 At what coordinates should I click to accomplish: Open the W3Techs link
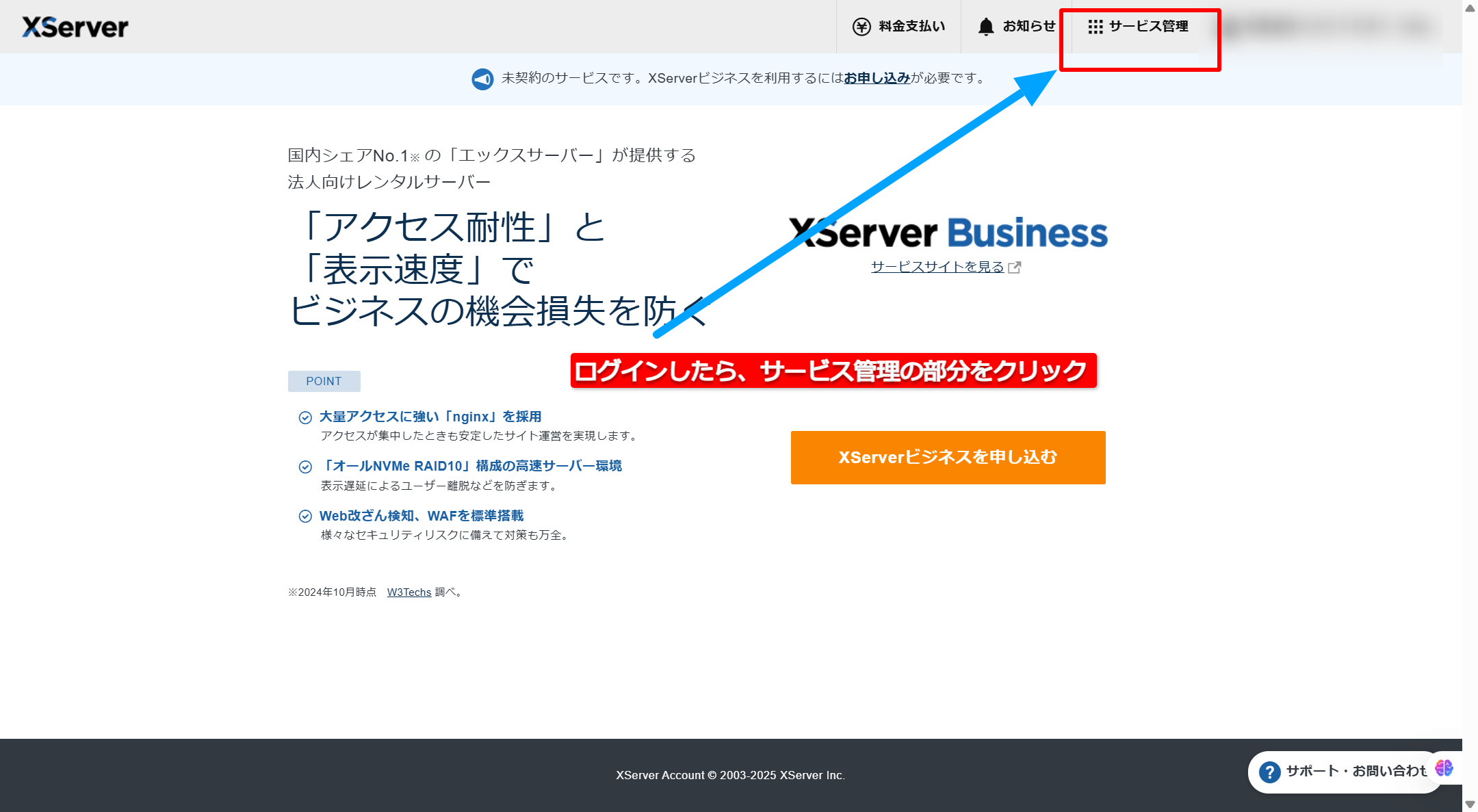pos(409,592)
